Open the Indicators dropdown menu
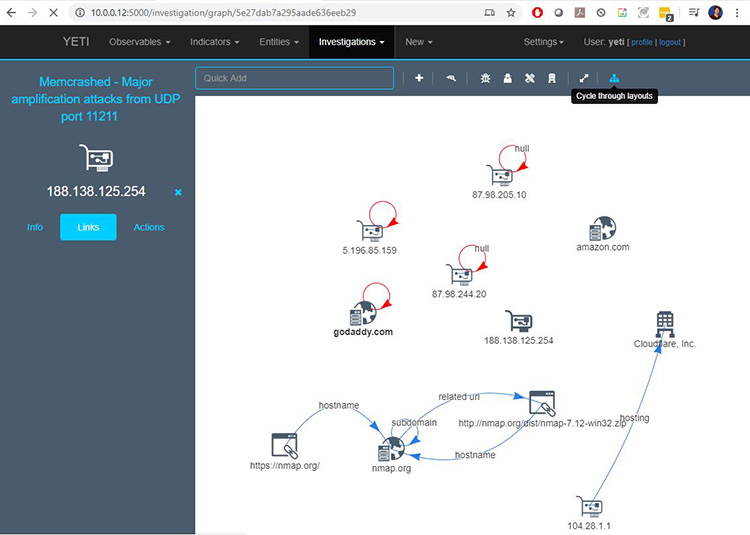Image resolution: width=750 pixels, height=535 pixels. 215,42
